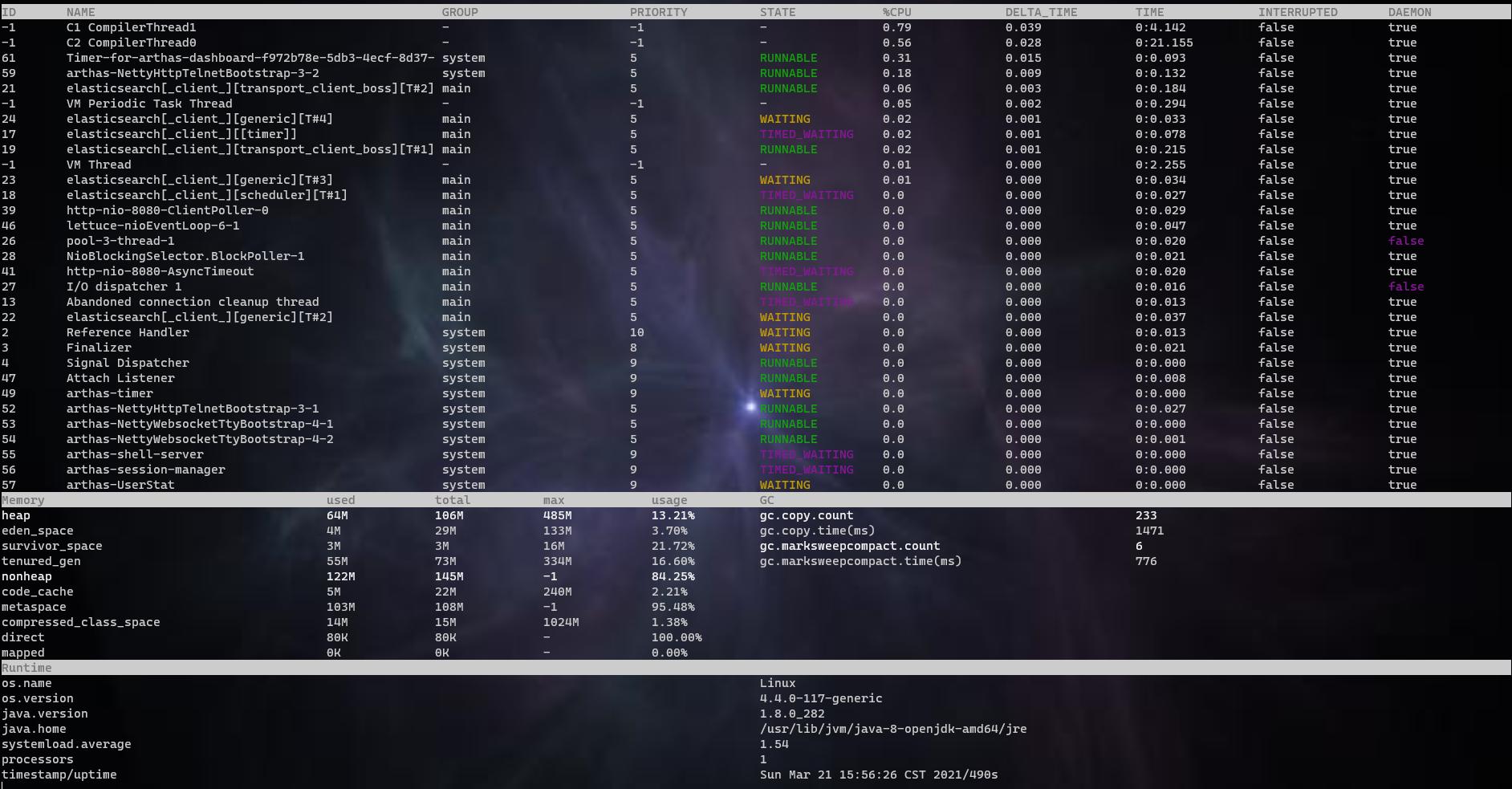Click elasticsearch transport_client_boss T#1 thread name

pyautogui.click(x=250, y=149)
